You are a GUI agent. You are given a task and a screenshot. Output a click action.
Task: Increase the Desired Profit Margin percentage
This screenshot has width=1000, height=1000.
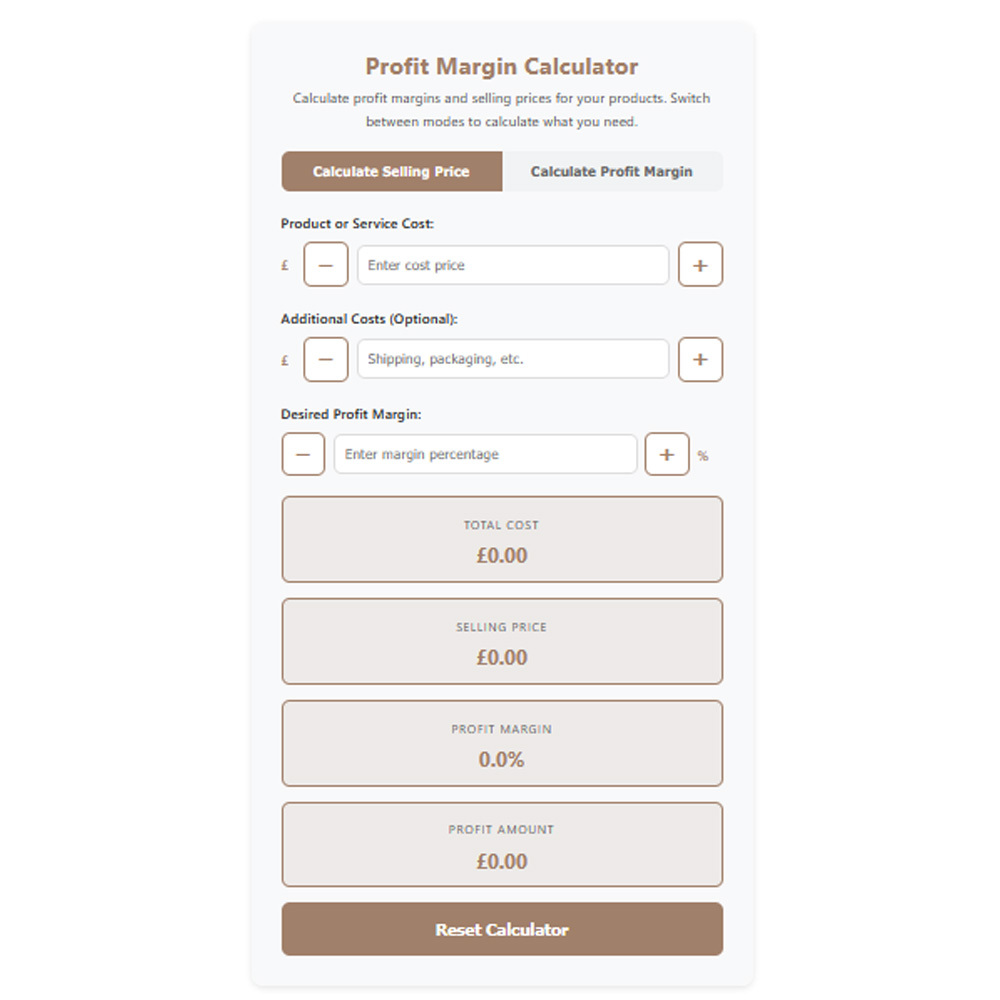[x=667, y=454]
